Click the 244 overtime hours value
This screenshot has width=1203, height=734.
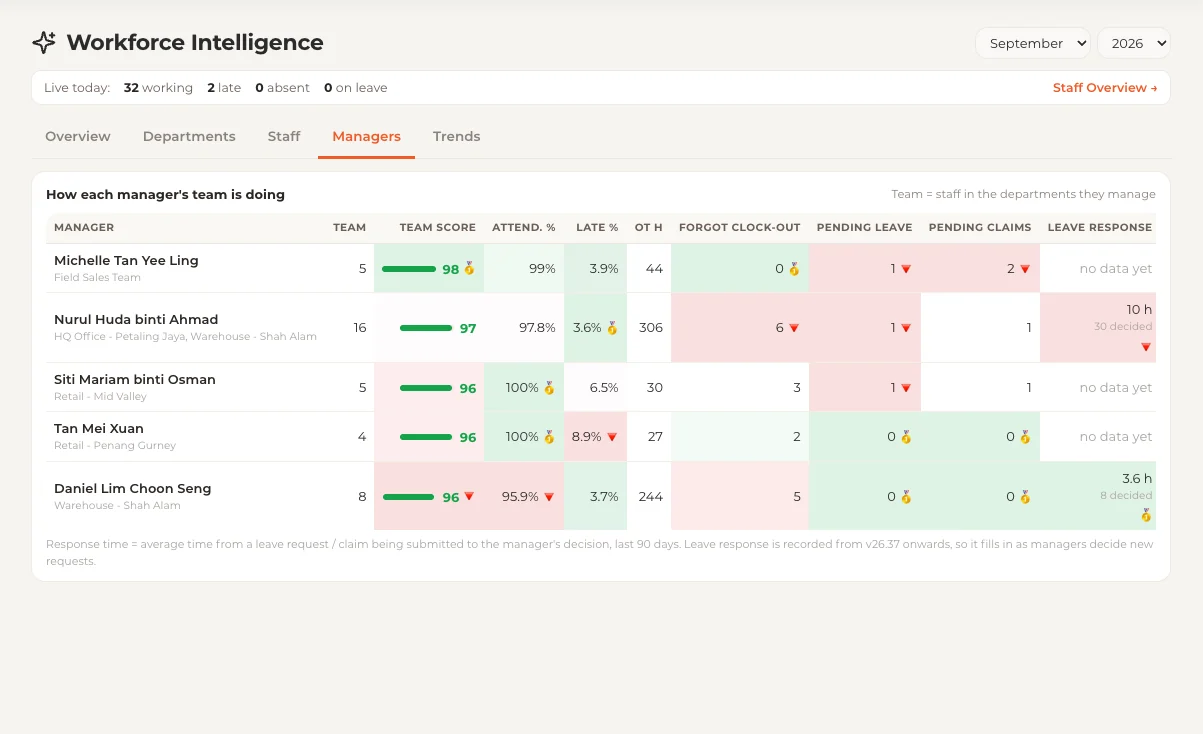pyautogui.click(x=651, y=497)
